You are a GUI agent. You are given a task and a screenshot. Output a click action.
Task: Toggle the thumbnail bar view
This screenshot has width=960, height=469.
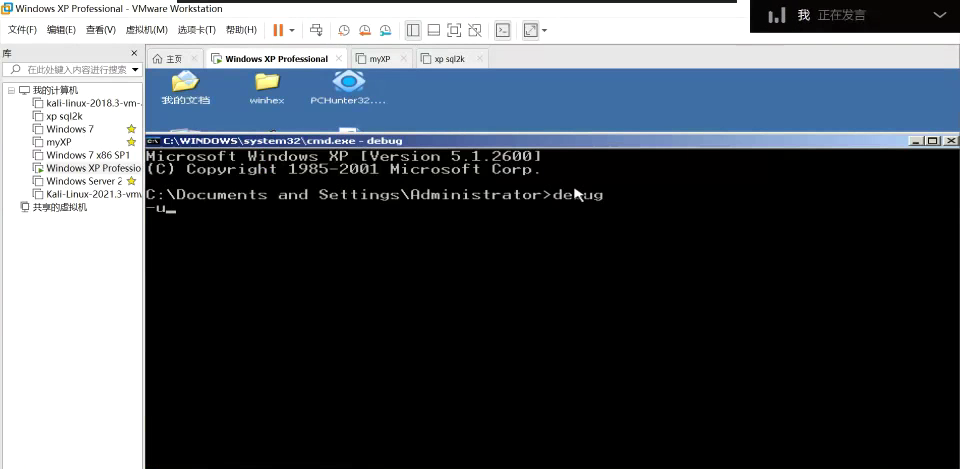pyautogui.click(x=433, y=30)
